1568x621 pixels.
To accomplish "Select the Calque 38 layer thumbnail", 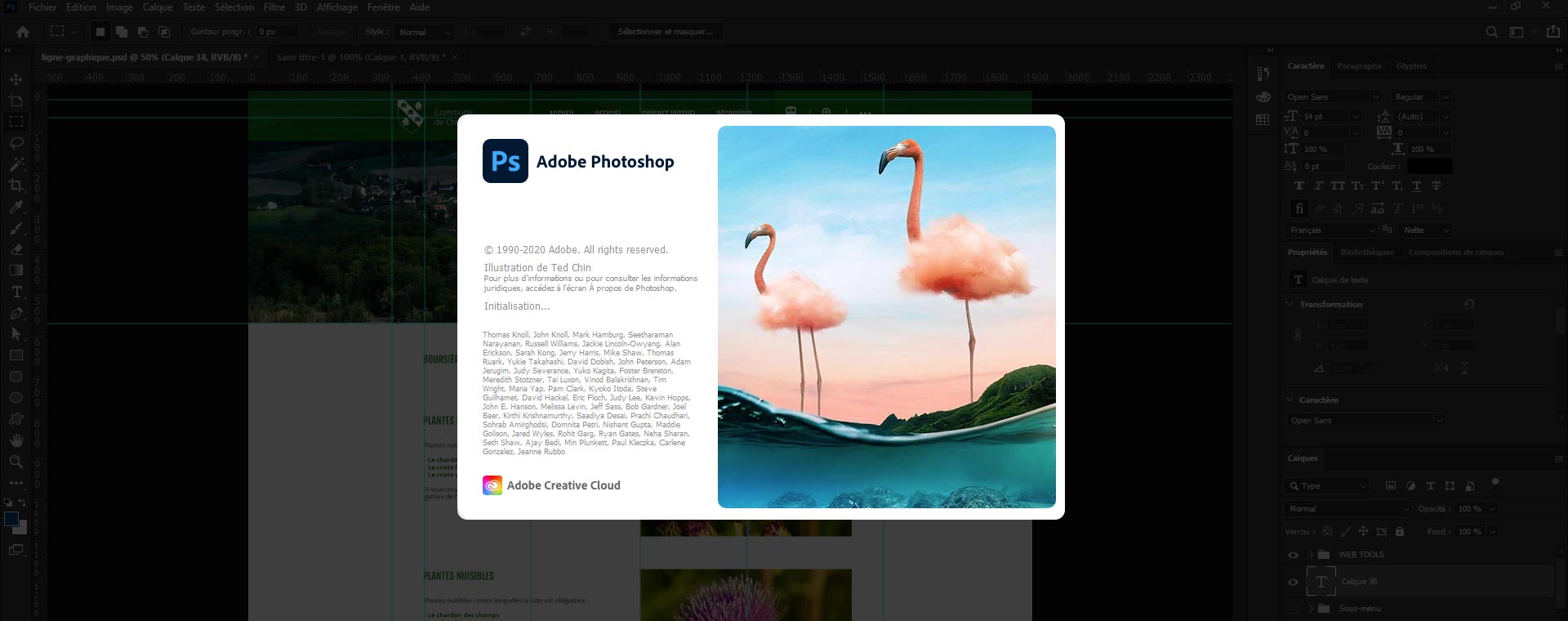I will tap(1321, 582).
